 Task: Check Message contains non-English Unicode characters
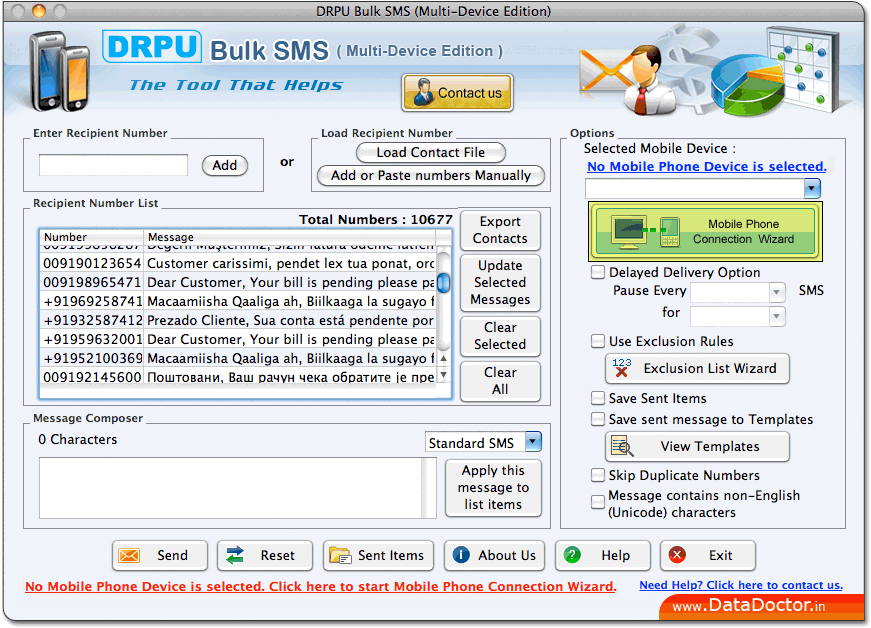[x=598, y=503]
